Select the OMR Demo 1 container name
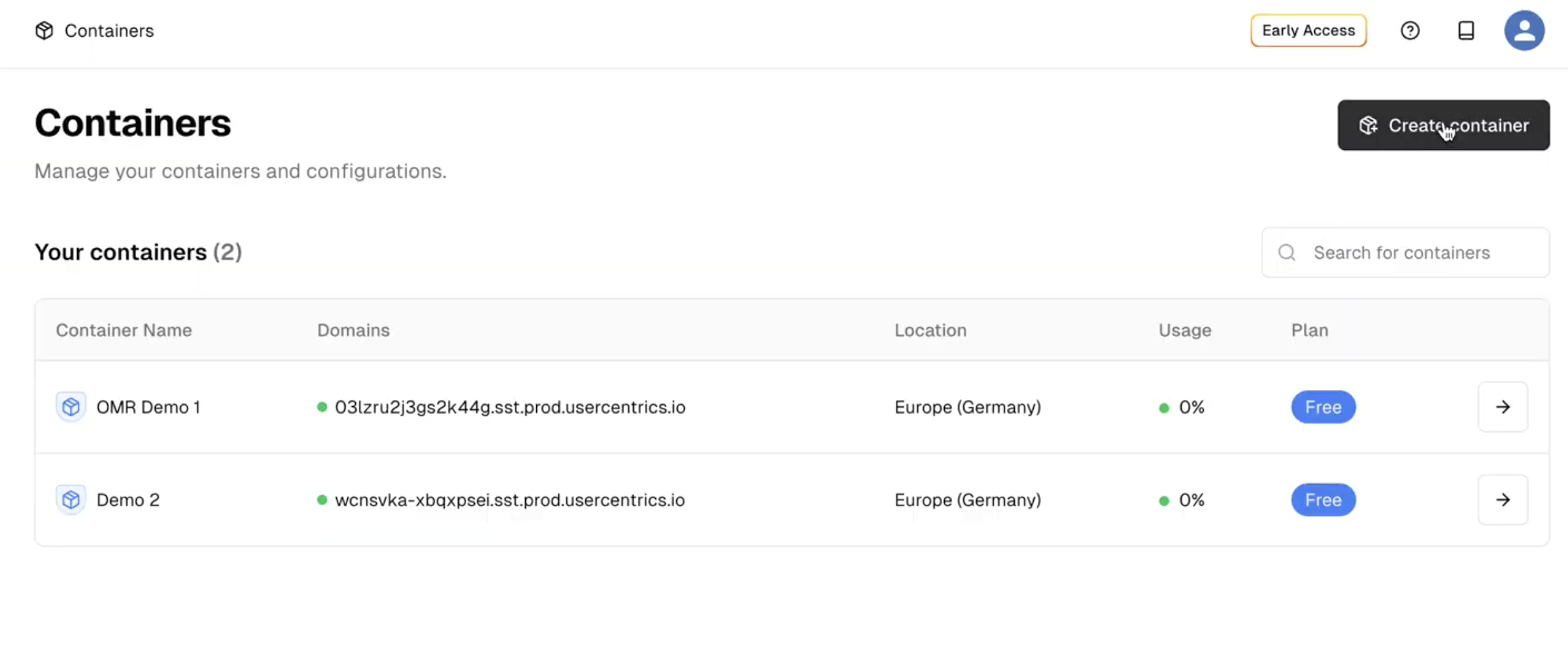1568x650 pixels. [x=148, y=407]
